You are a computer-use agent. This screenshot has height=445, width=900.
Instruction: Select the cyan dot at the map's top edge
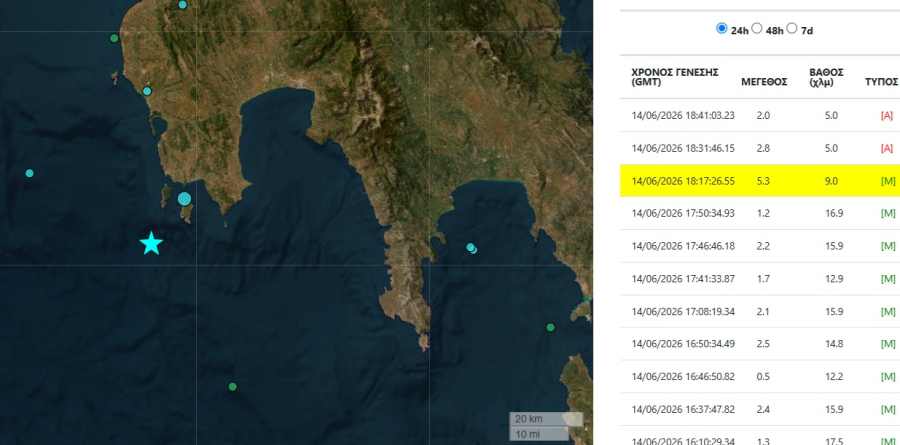pyautogui.click(x=183, y=5)
